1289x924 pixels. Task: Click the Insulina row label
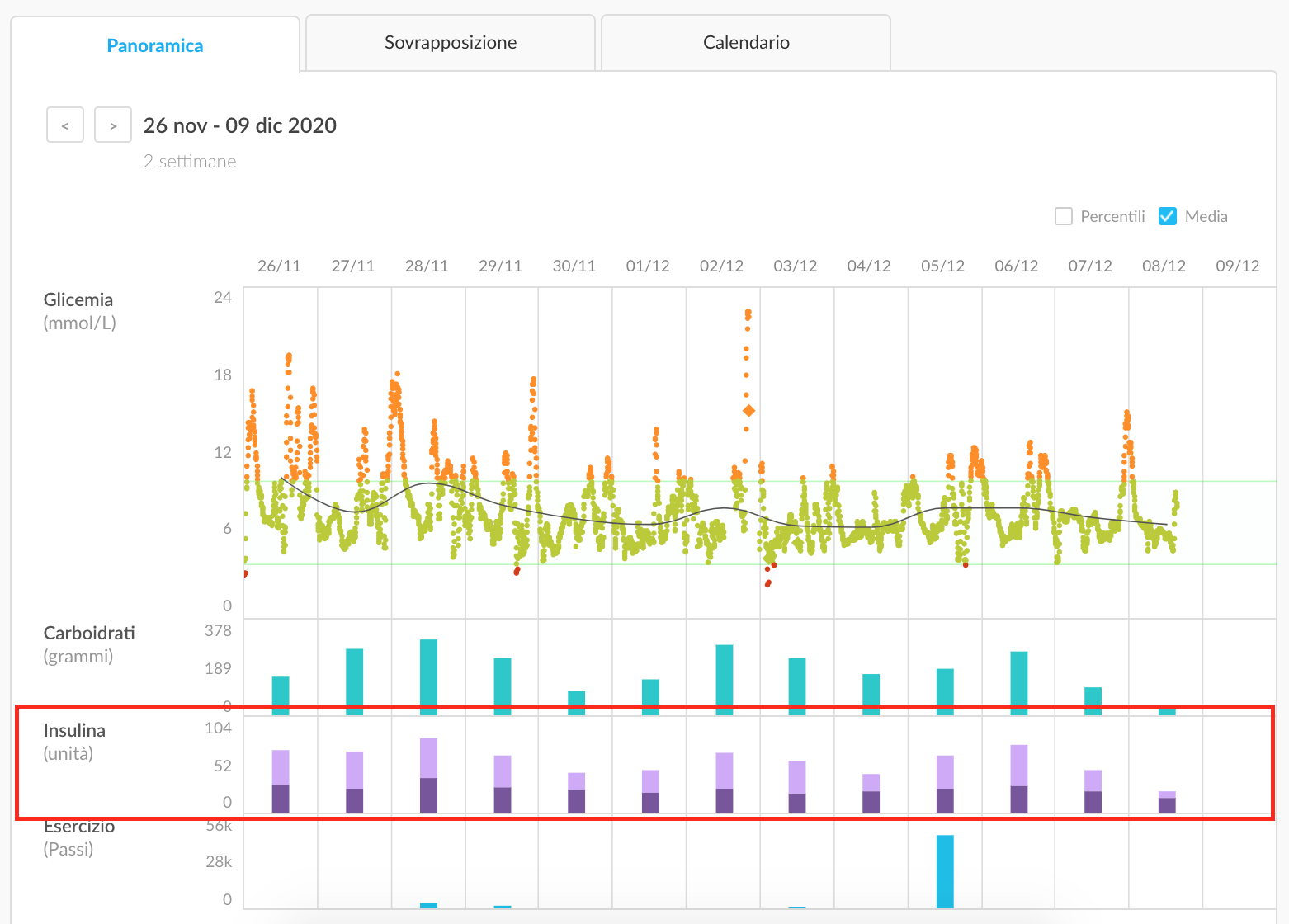tap(74, 731)
